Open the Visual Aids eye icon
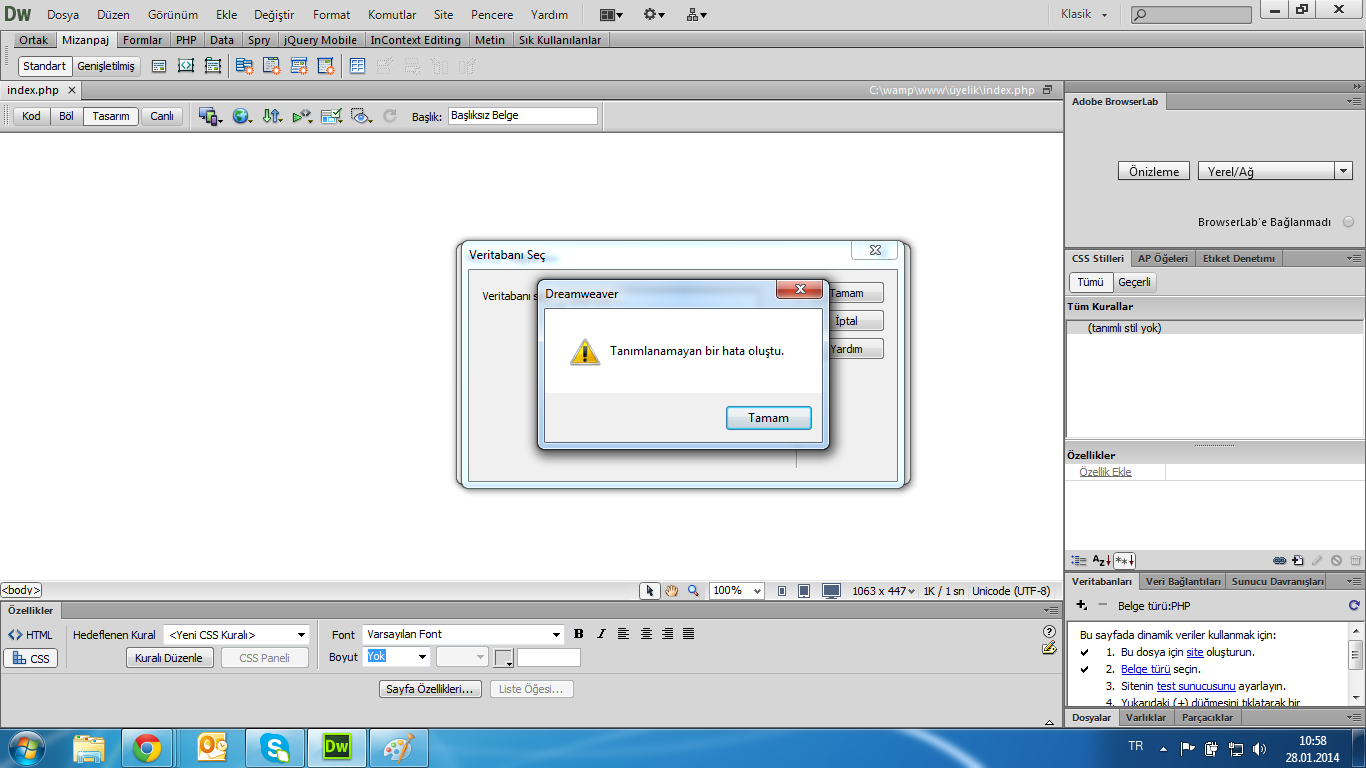Viewport: 1366px width, 768px height. (x=362, y=116)
